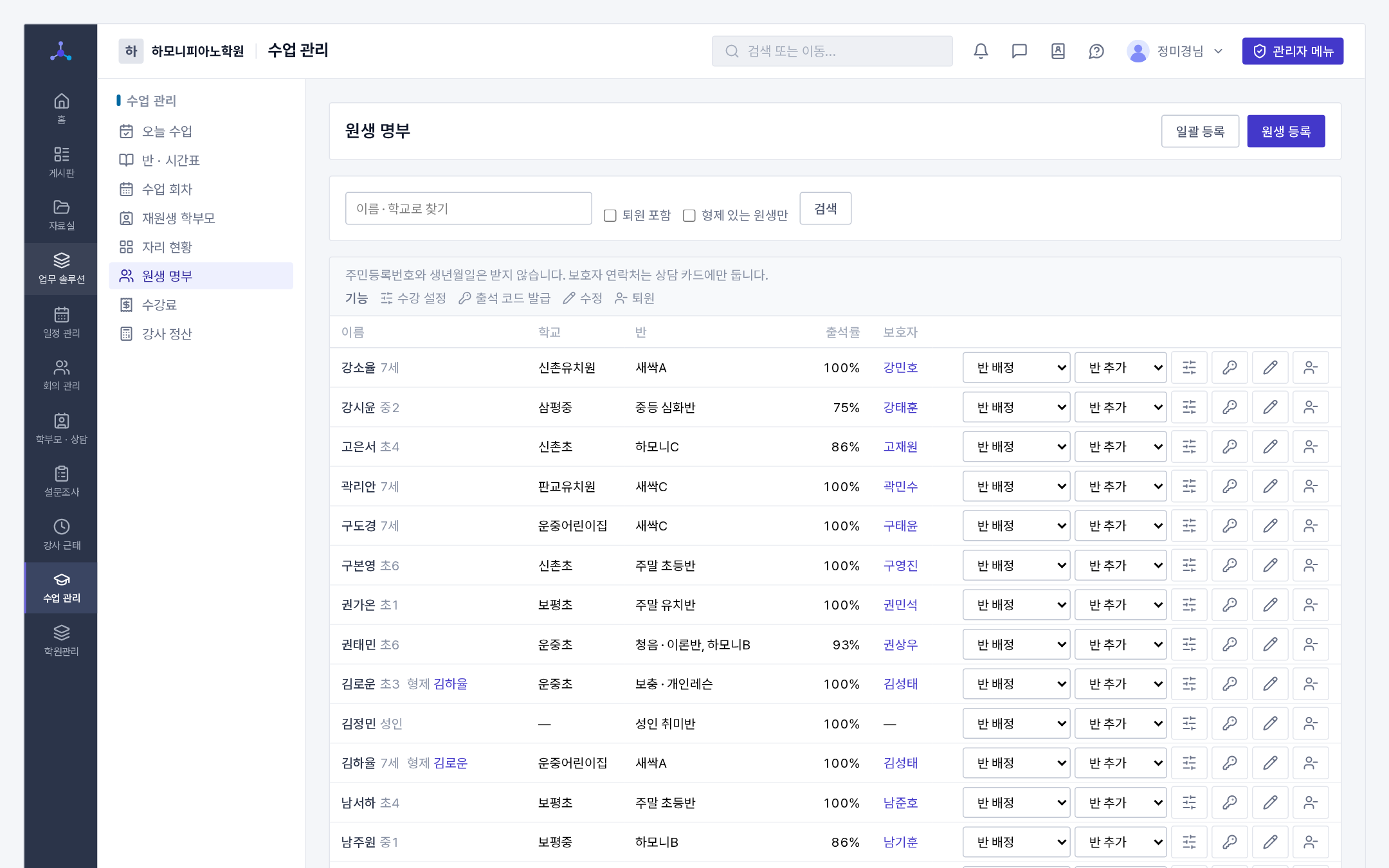Withdraw student icon for 남주원
Image resolution: width=1389 pixels, height=868 pixels.
click(x=1311, y=842)
